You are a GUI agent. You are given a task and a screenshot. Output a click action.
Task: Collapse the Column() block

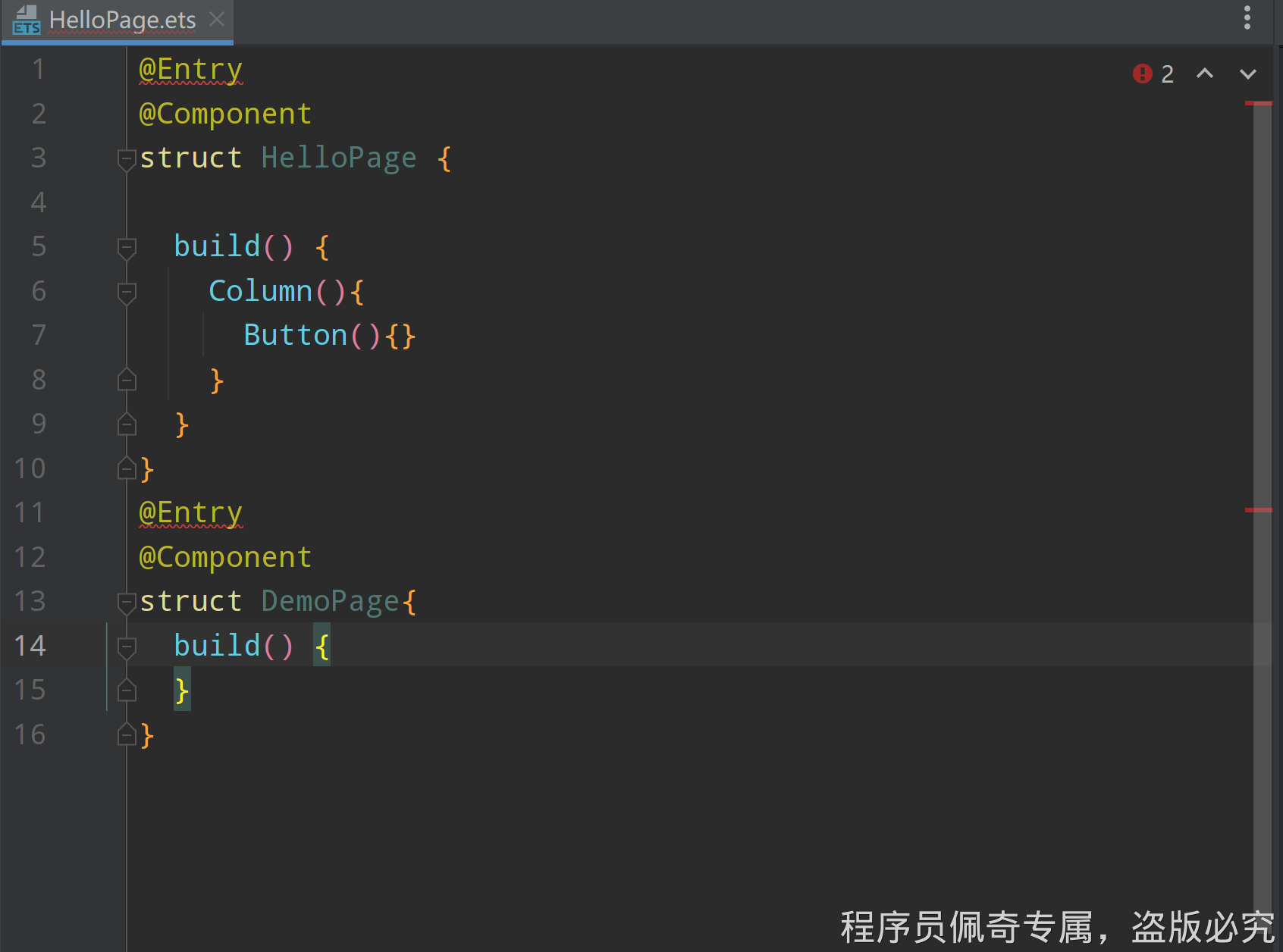click(x=127, y=292)
